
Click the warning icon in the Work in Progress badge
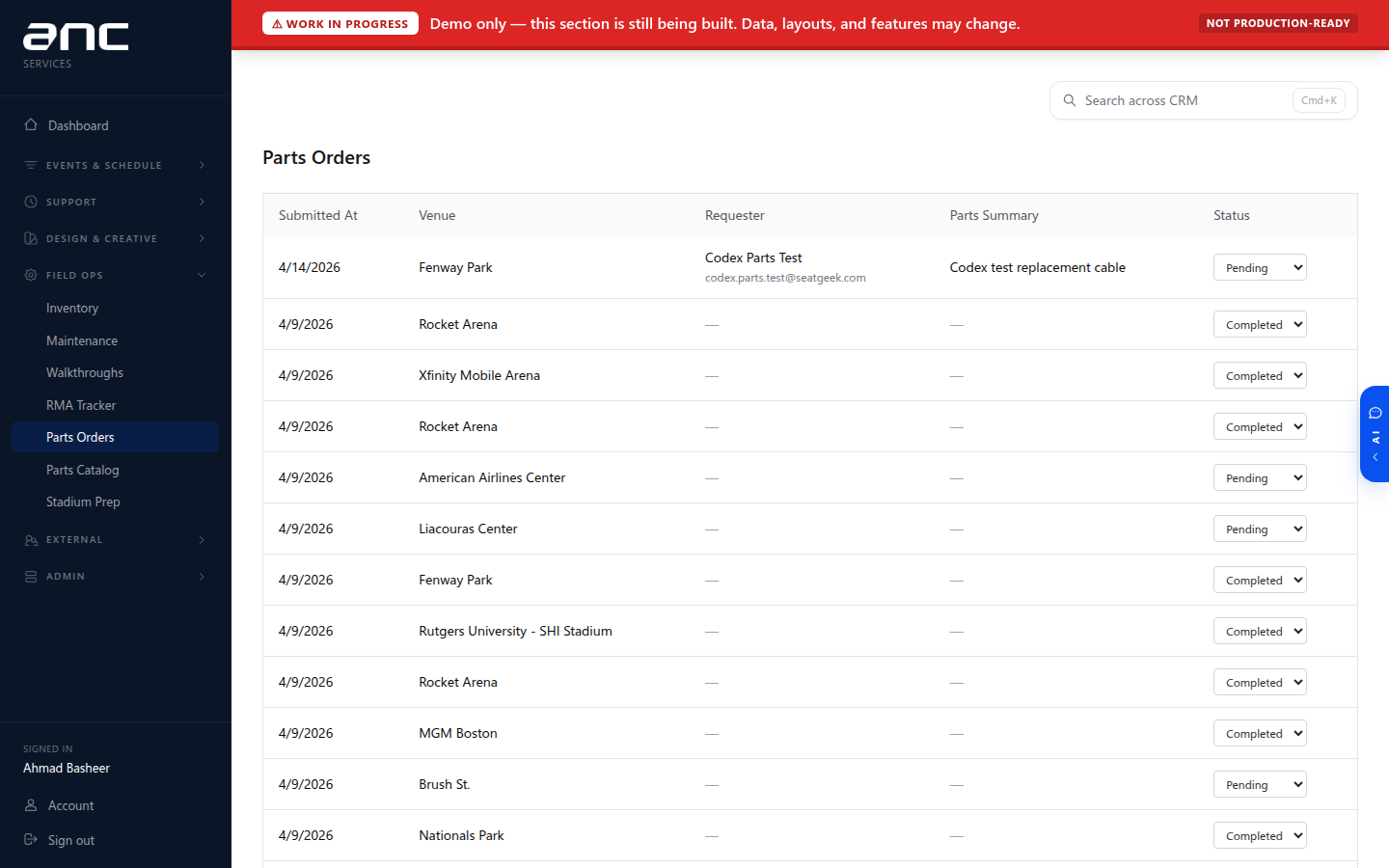[277, 24]
